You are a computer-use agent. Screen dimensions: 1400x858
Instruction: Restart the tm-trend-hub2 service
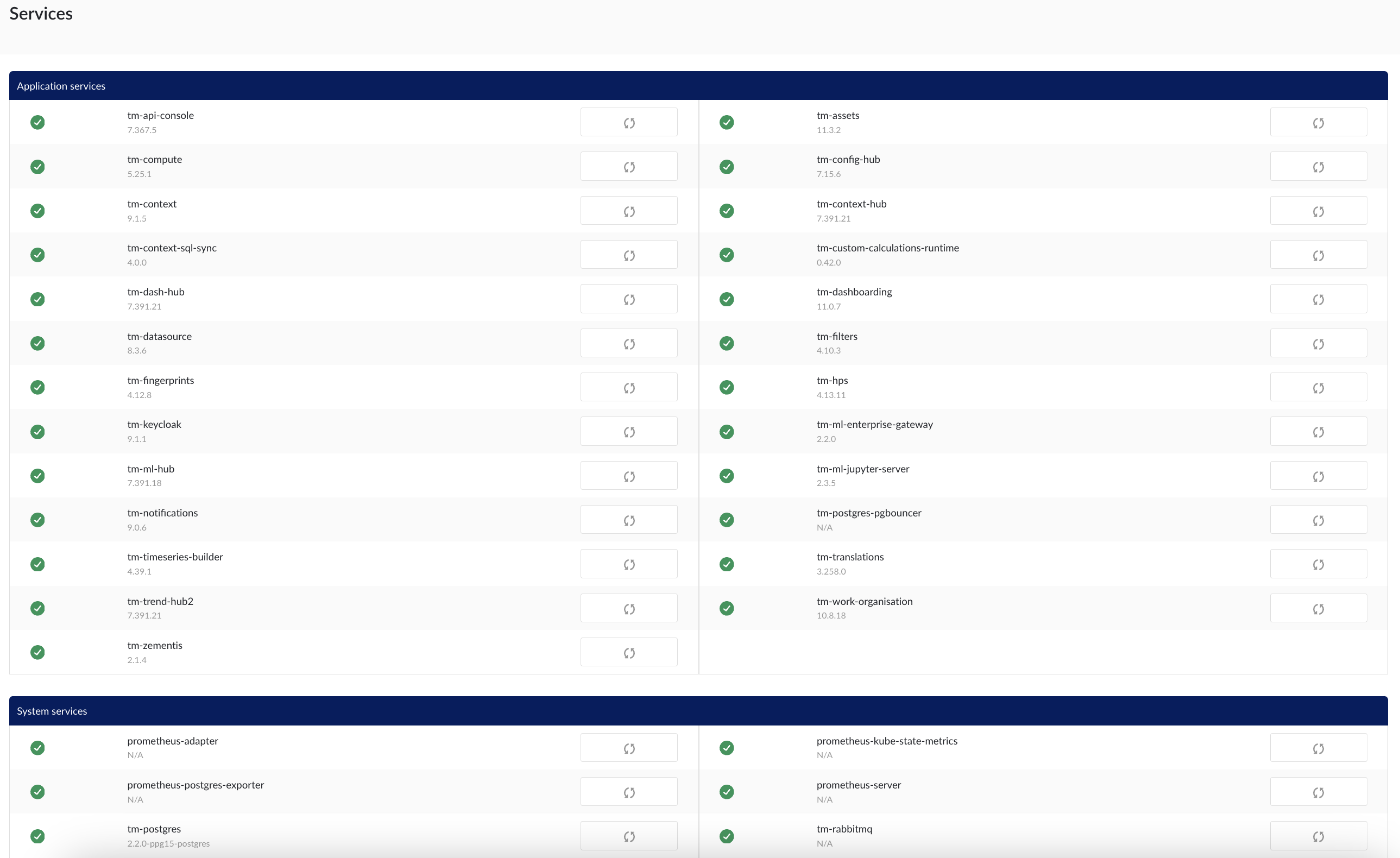click(628, 608)
